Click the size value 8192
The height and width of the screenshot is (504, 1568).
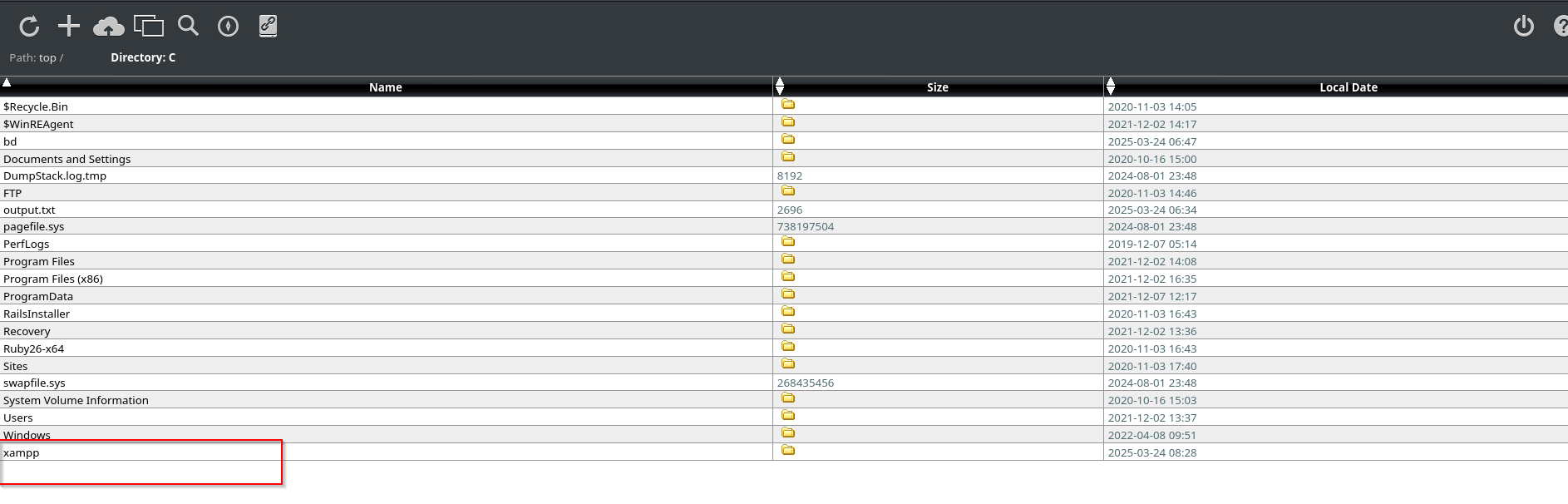790,176
